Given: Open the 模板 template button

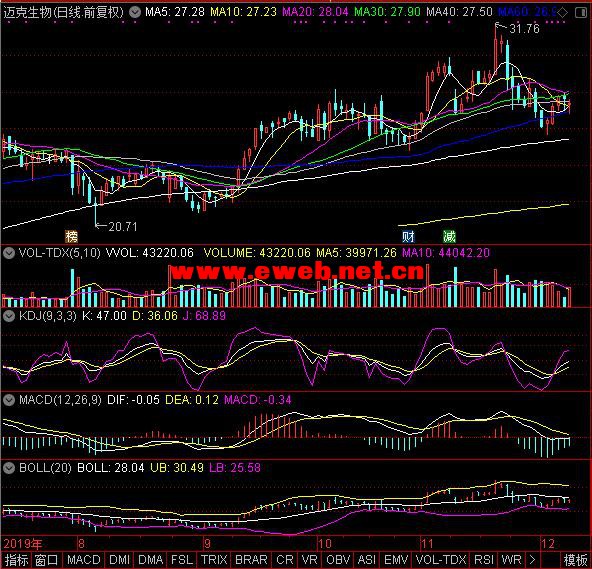Looking at the screenshot, I should [x=575, y=560].
